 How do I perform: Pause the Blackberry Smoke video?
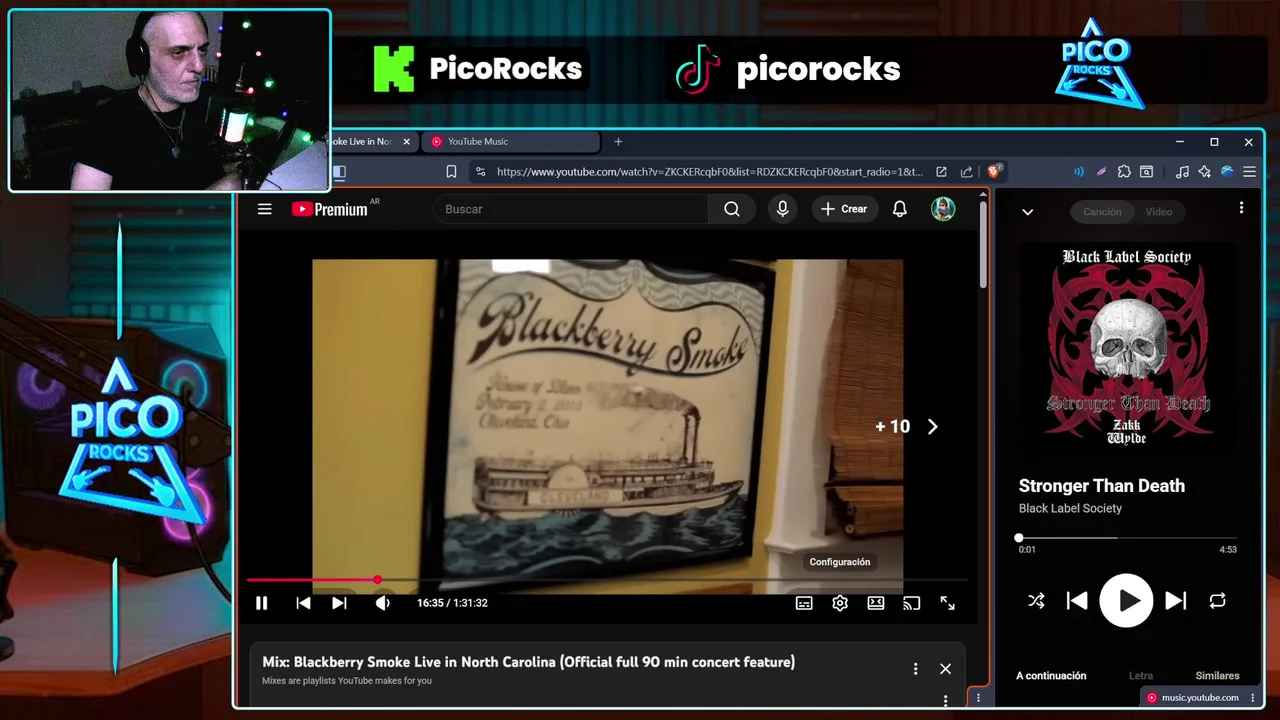[x=261, y=603]
